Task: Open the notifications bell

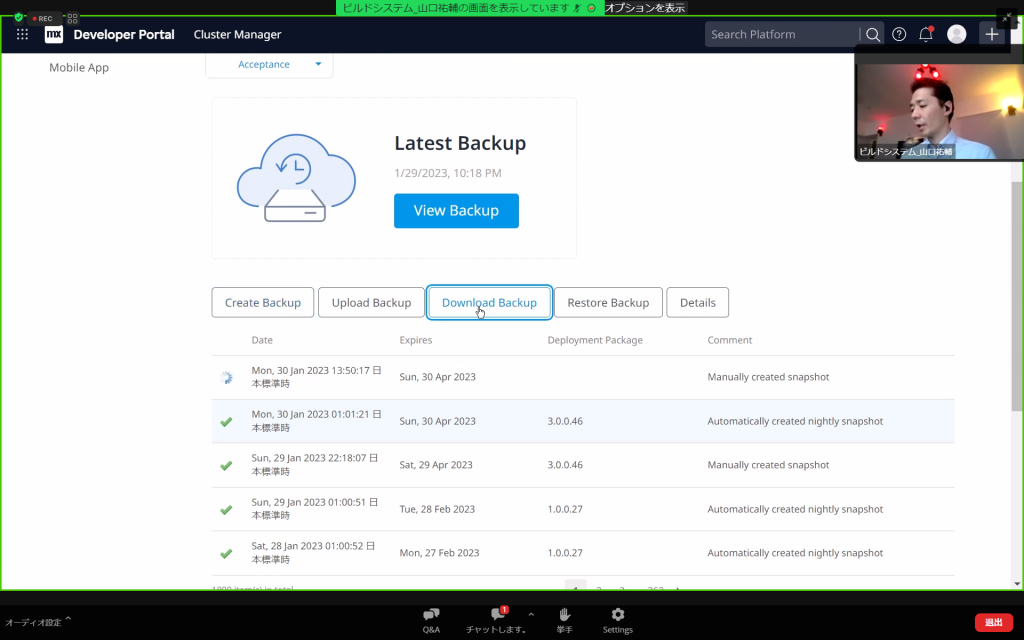Action: coord(926,34)
